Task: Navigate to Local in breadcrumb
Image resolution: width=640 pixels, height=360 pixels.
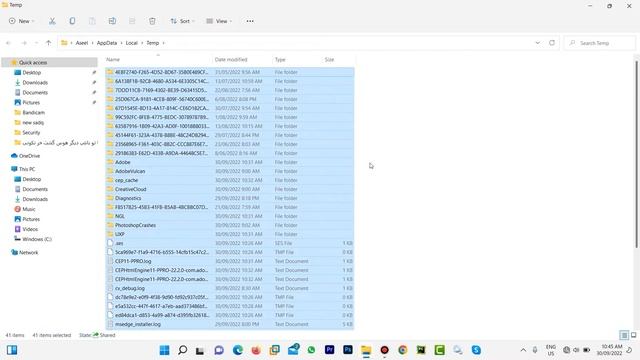Action: 131,43
